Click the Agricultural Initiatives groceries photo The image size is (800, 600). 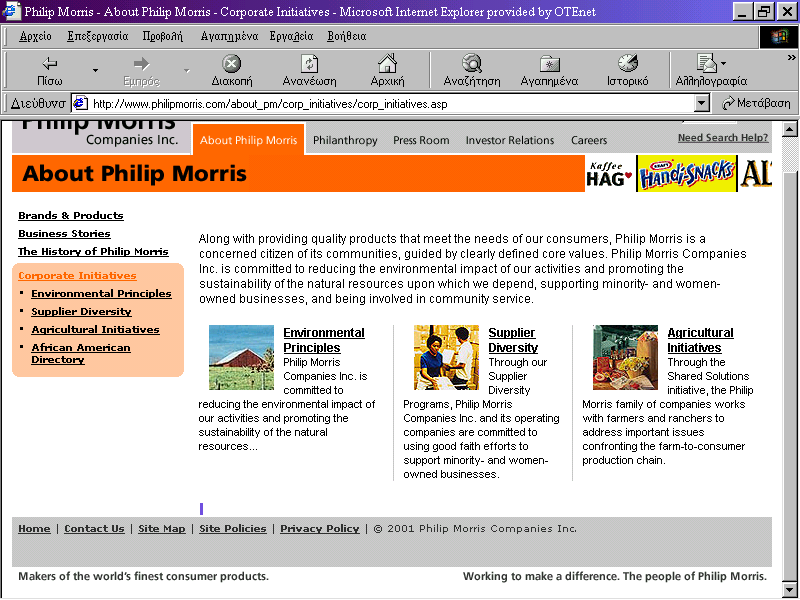pyautogui.click(x=625, y=357)
